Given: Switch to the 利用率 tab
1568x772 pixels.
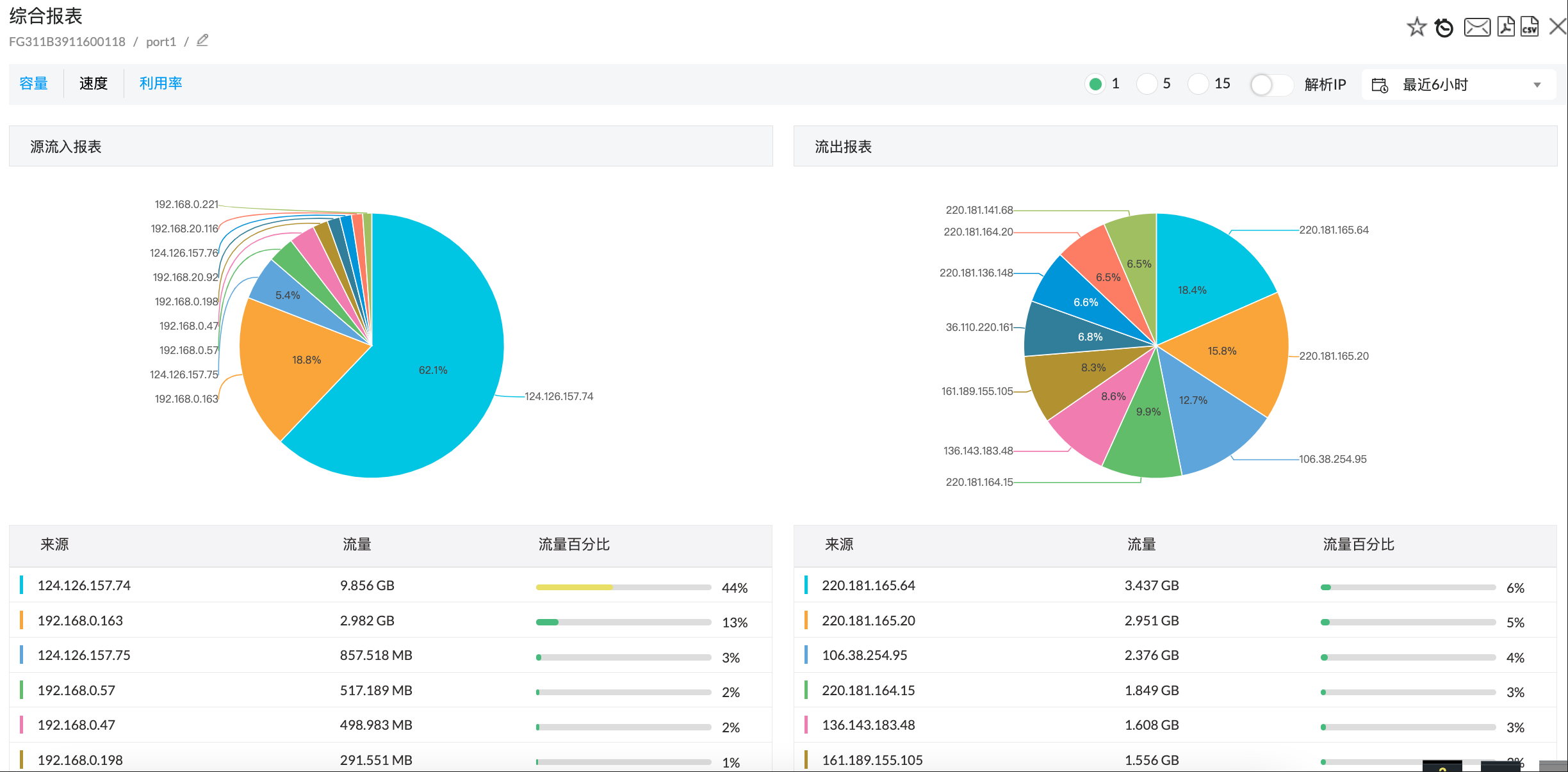Looking at the screenshot, I should coord(161,83).
